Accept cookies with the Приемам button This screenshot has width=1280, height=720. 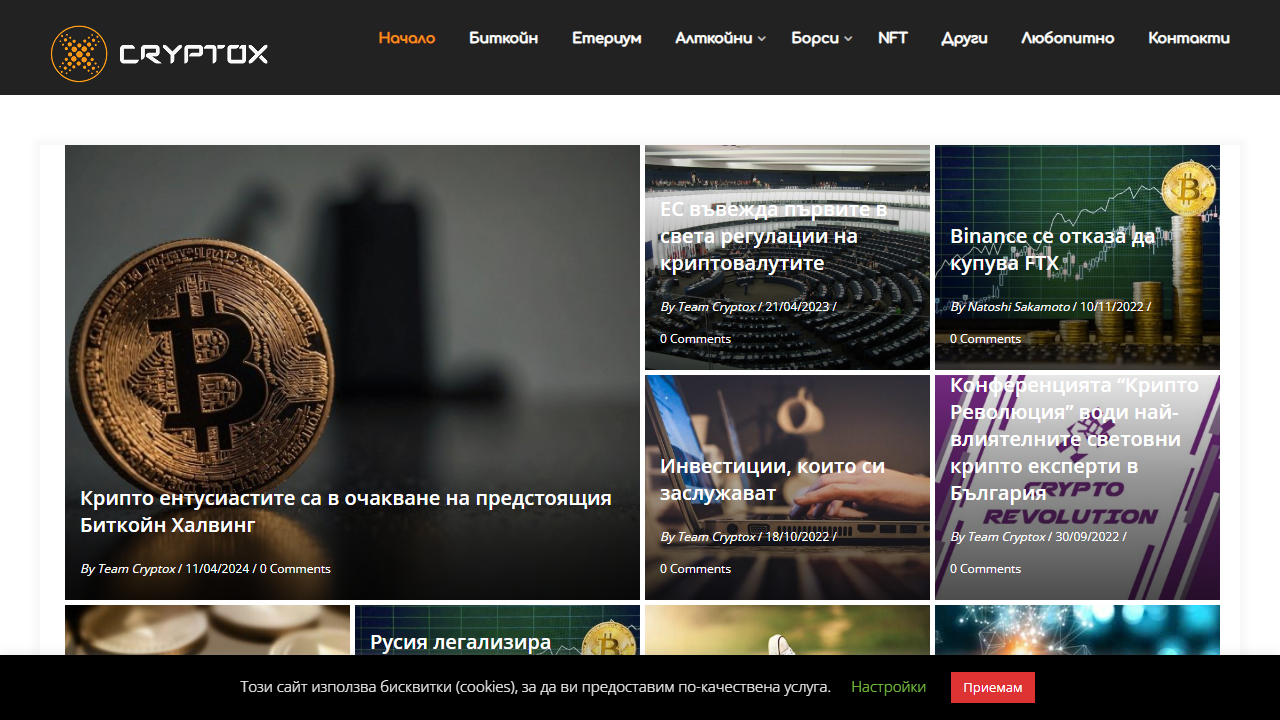tap(992, 687)
